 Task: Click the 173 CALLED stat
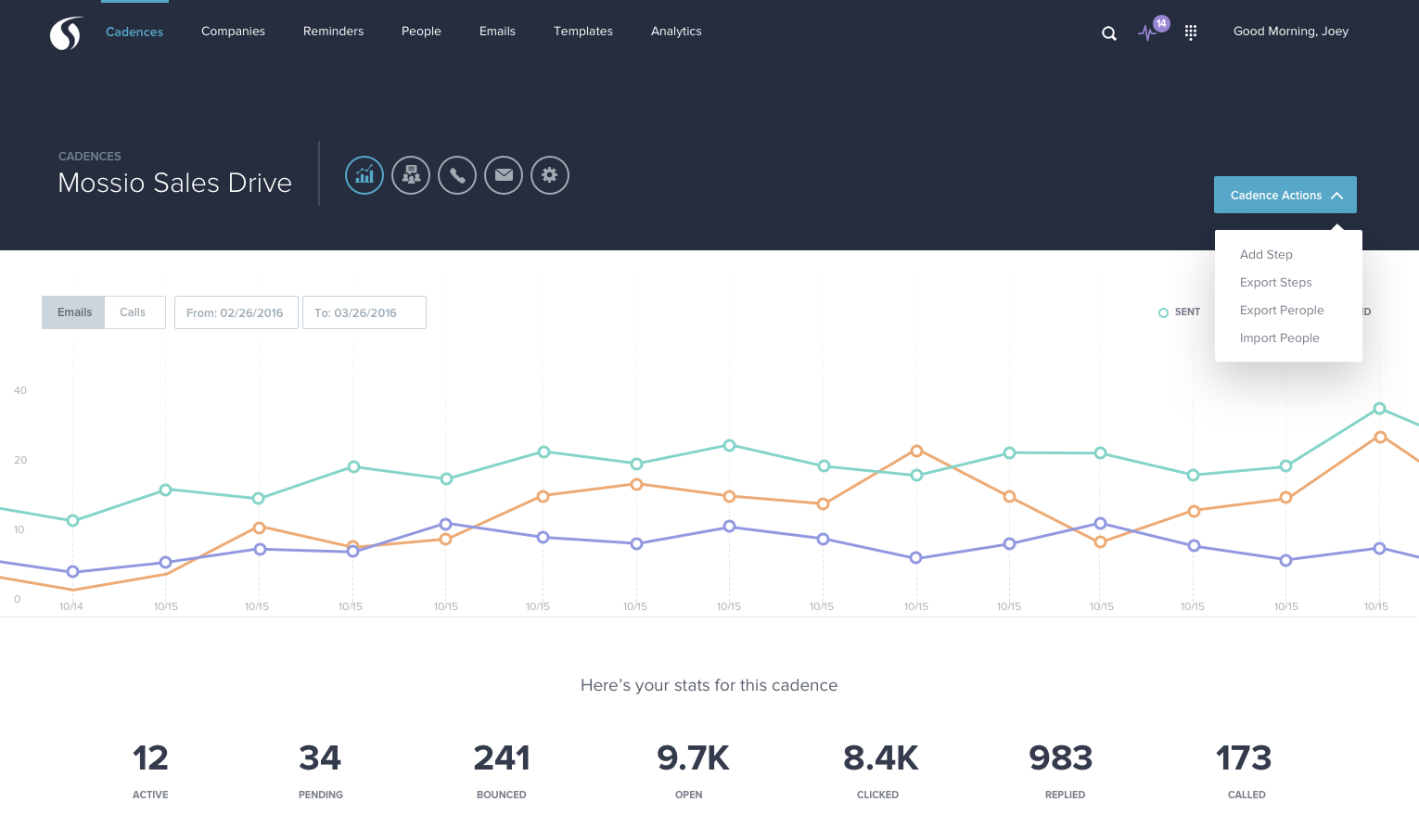(1245, 770)
